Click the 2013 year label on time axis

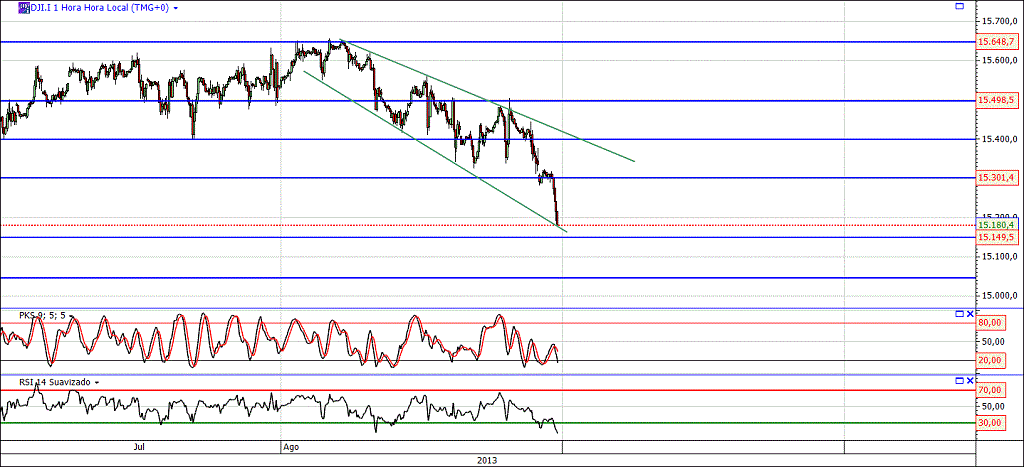click(488, 460)
